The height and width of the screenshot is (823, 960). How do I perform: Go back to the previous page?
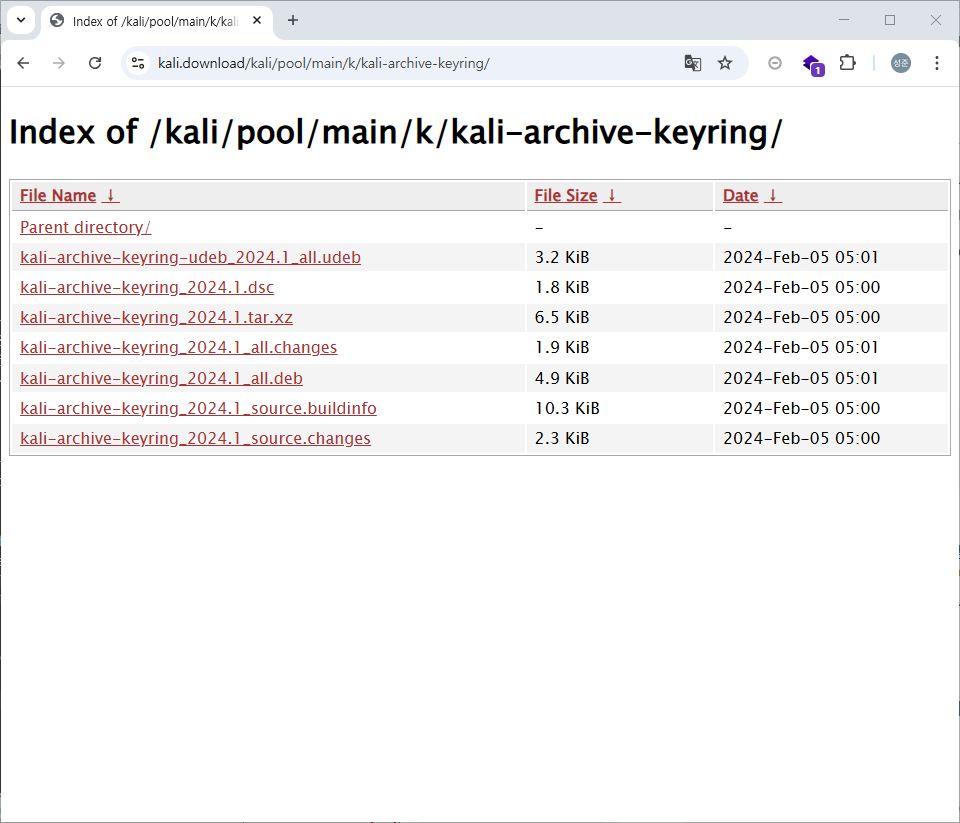[23, 63]
